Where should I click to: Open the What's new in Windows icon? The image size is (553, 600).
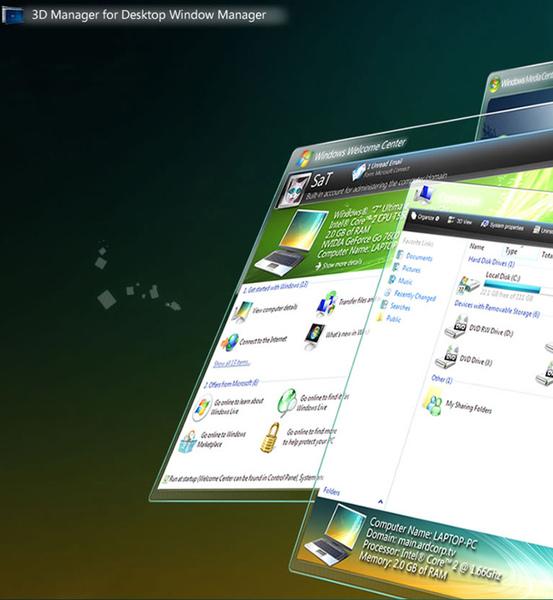314,336
